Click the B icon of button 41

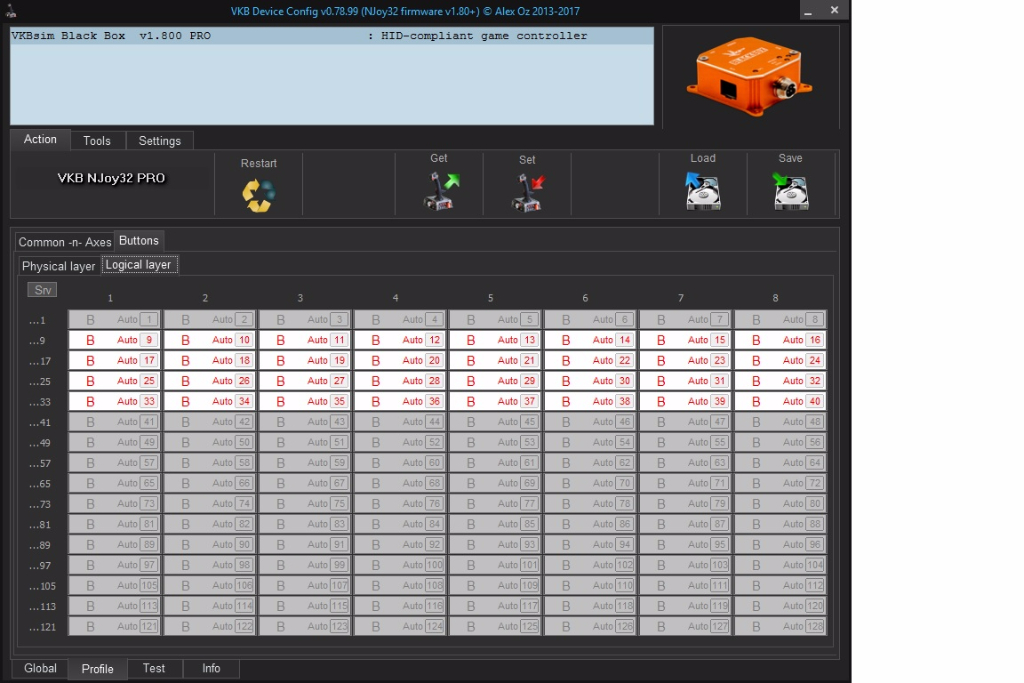(x=90, y=422)
